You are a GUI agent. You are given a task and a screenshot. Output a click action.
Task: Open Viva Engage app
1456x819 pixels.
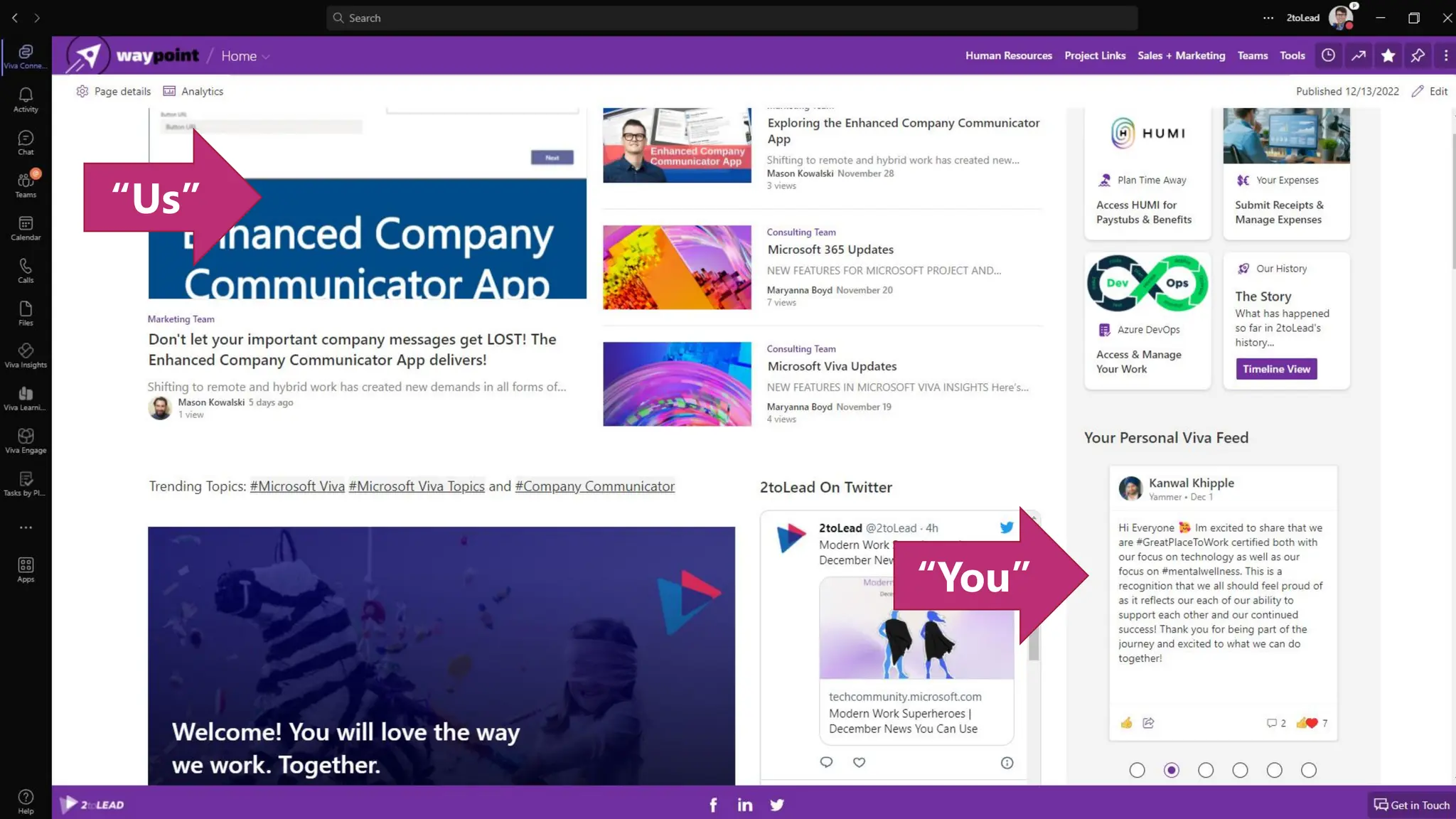coord(26,441)
